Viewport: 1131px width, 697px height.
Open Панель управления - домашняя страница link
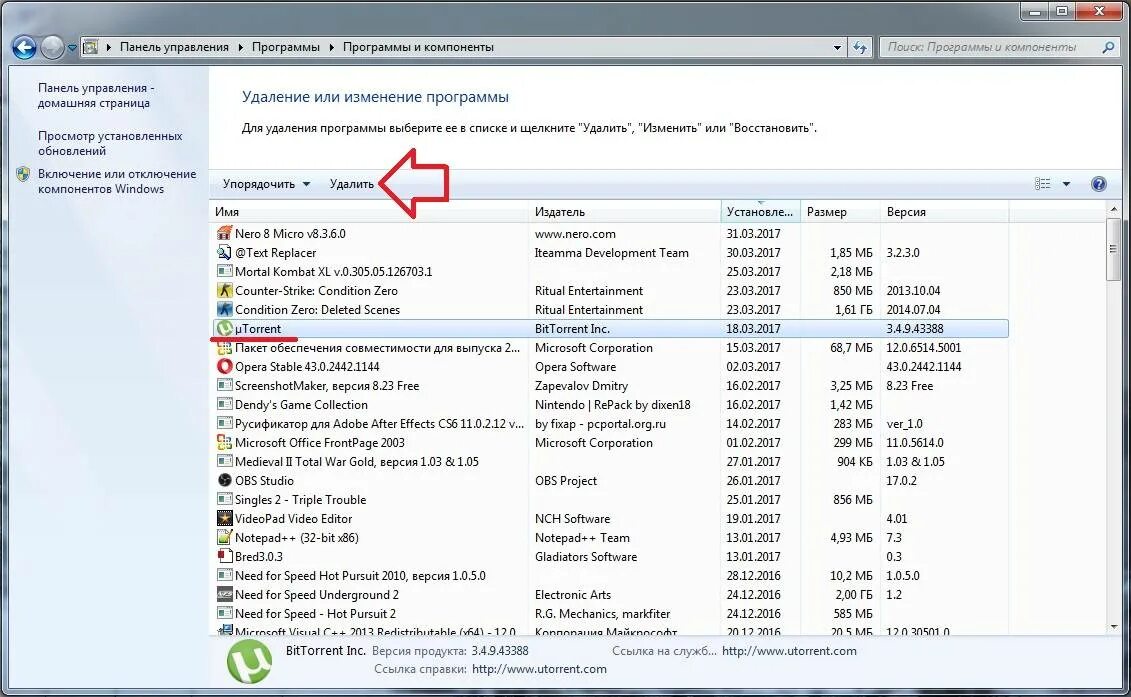click(96, 95)
